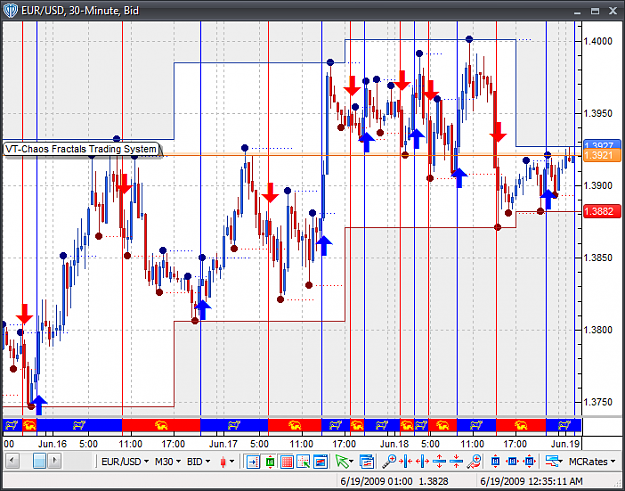
Task: Click the blue bar with vertical red arrows icon
Action: 495,462
